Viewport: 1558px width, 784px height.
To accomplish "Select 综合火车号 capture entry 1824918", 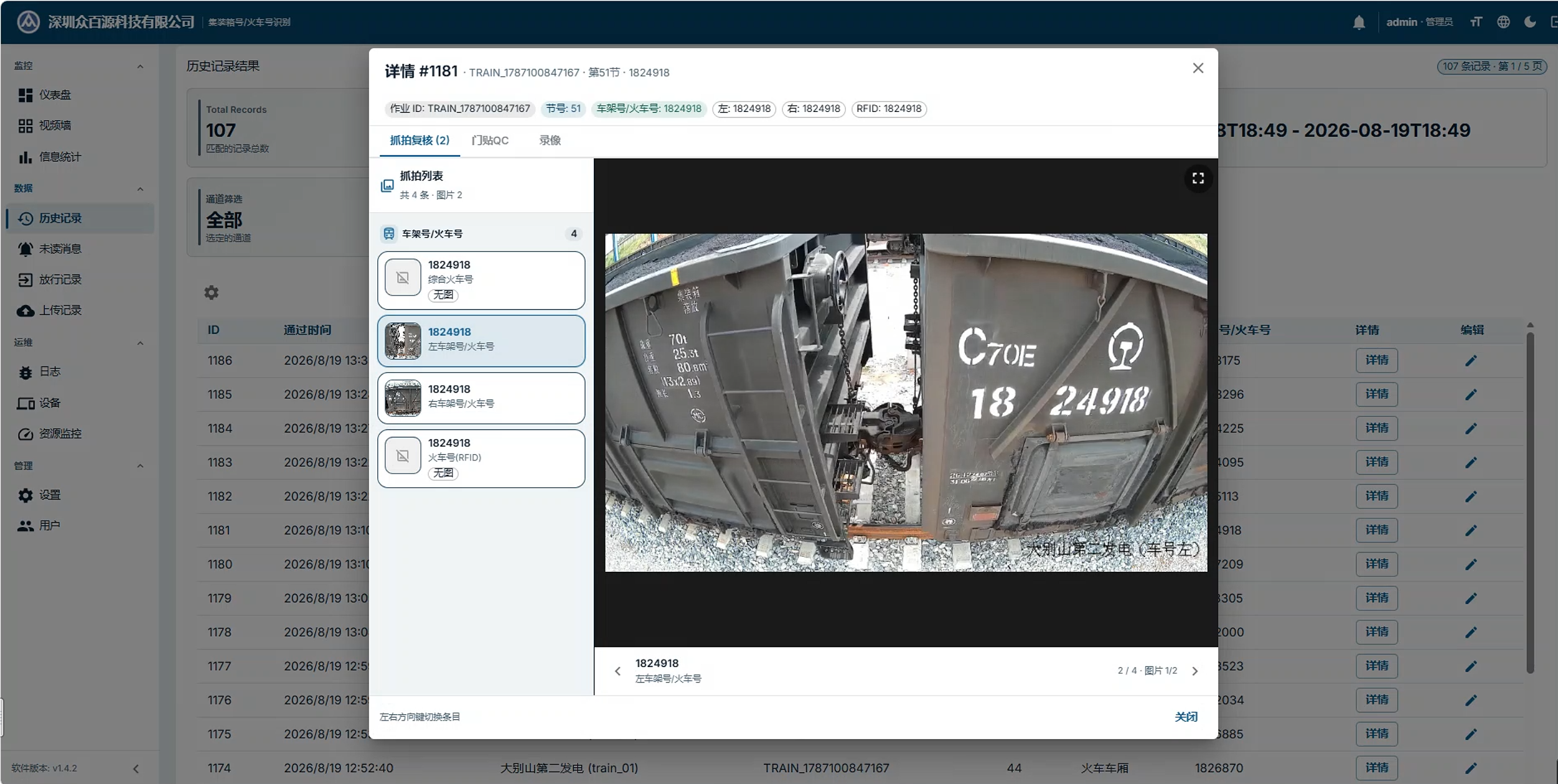I will pyautogui.click(x=481, y=280).
